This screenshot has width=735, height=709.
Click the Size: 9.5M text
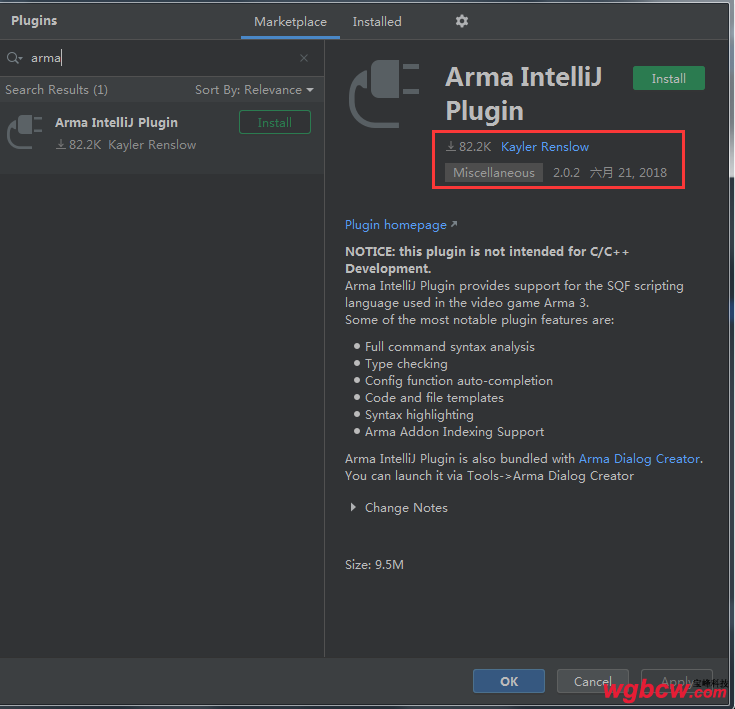(374, 565)
